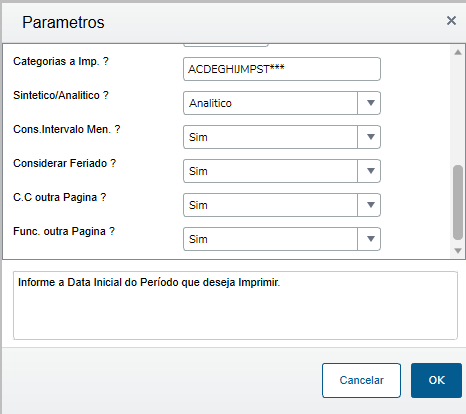Expand the C.C outra Pagina dropdown arrow
The width and height of the screenshot is (466, 414).
pyautogui.click(x=369, y=205)
